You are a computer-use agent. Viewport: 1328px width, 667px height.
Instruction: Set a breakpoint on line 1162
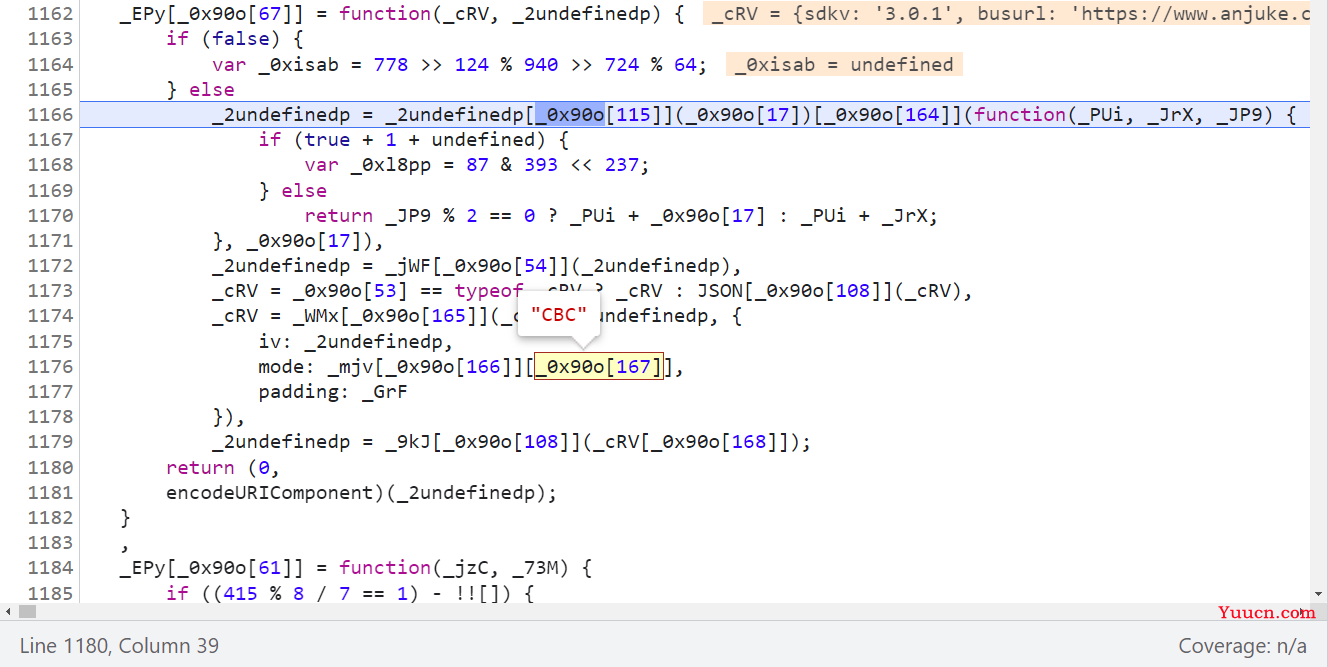pos(50,14)
